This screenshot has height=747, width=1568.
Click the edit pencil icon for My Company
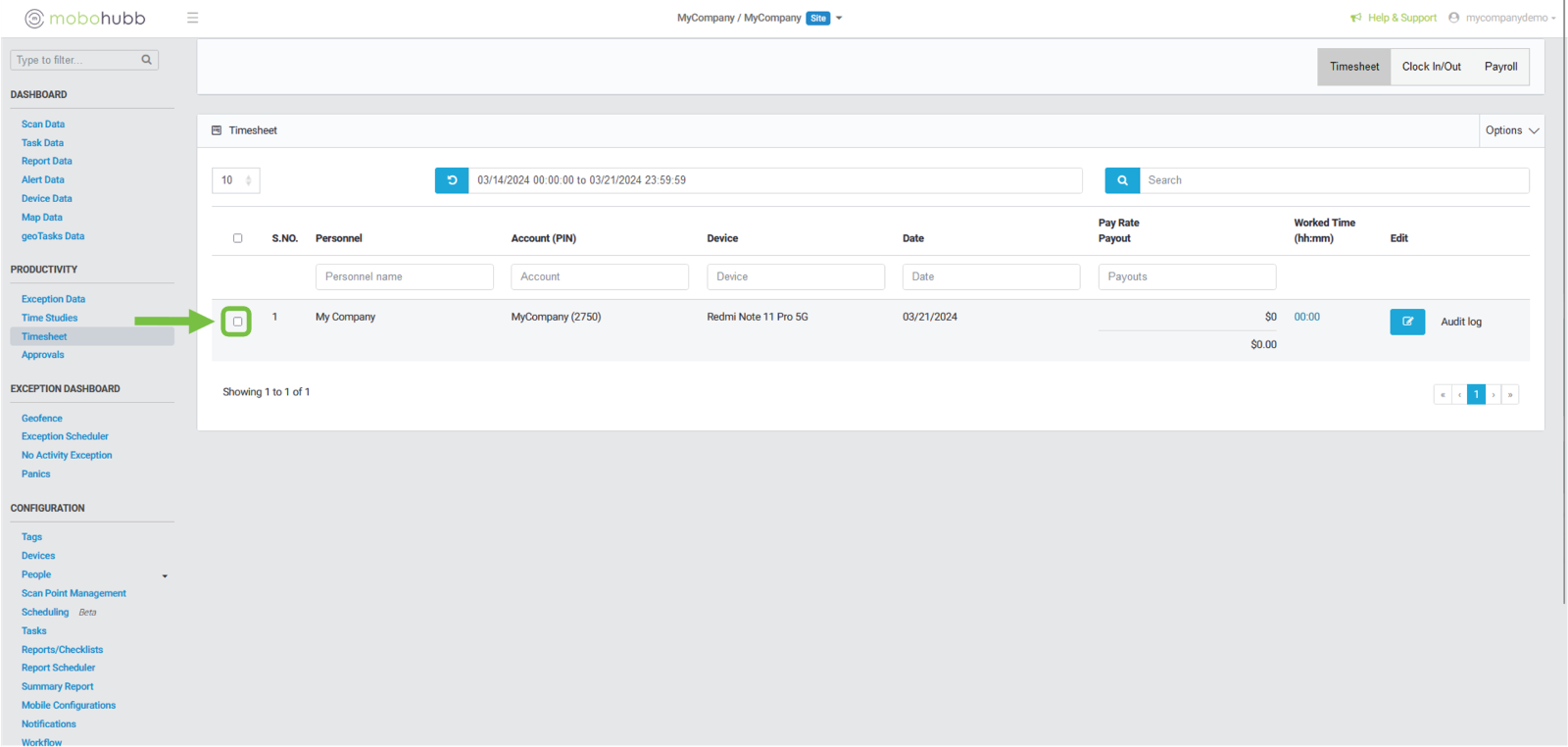pyautogui.click(x=1407, y=322)
